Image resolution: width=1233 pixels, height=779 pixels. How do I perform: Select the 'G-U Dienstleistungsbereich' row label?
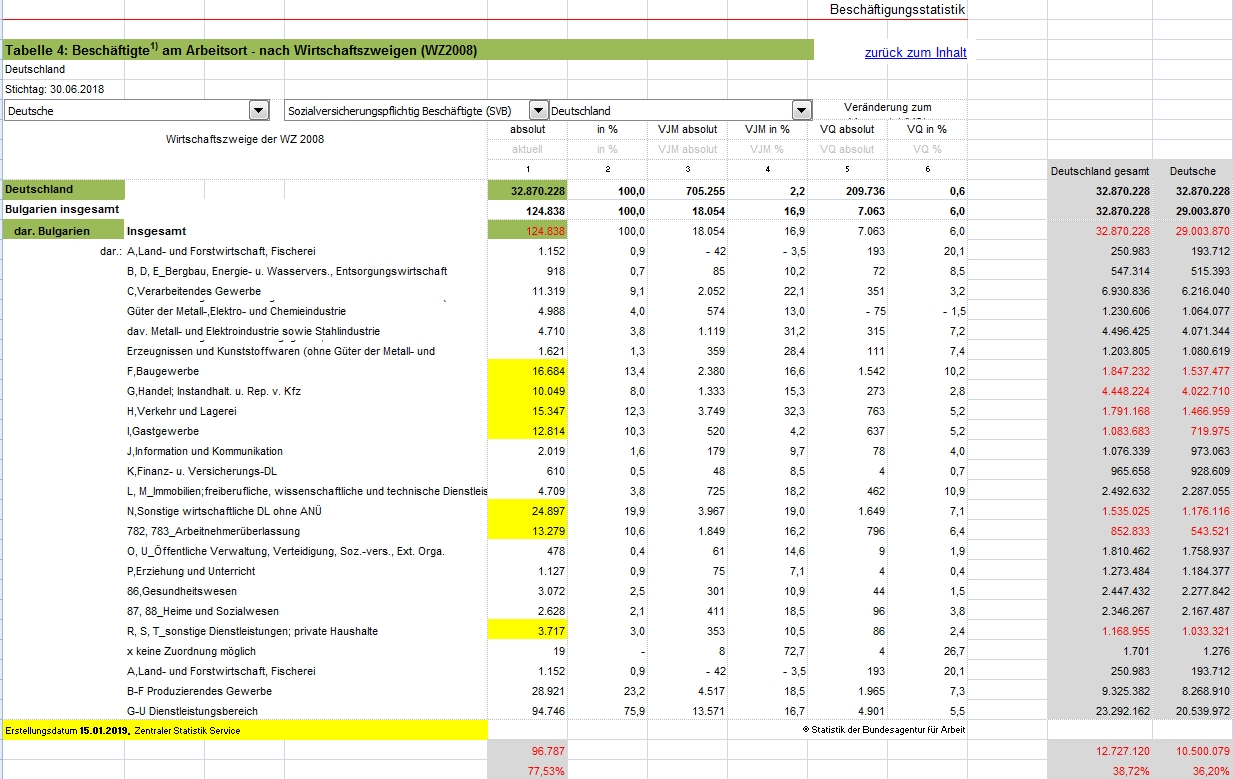(192, 711)
